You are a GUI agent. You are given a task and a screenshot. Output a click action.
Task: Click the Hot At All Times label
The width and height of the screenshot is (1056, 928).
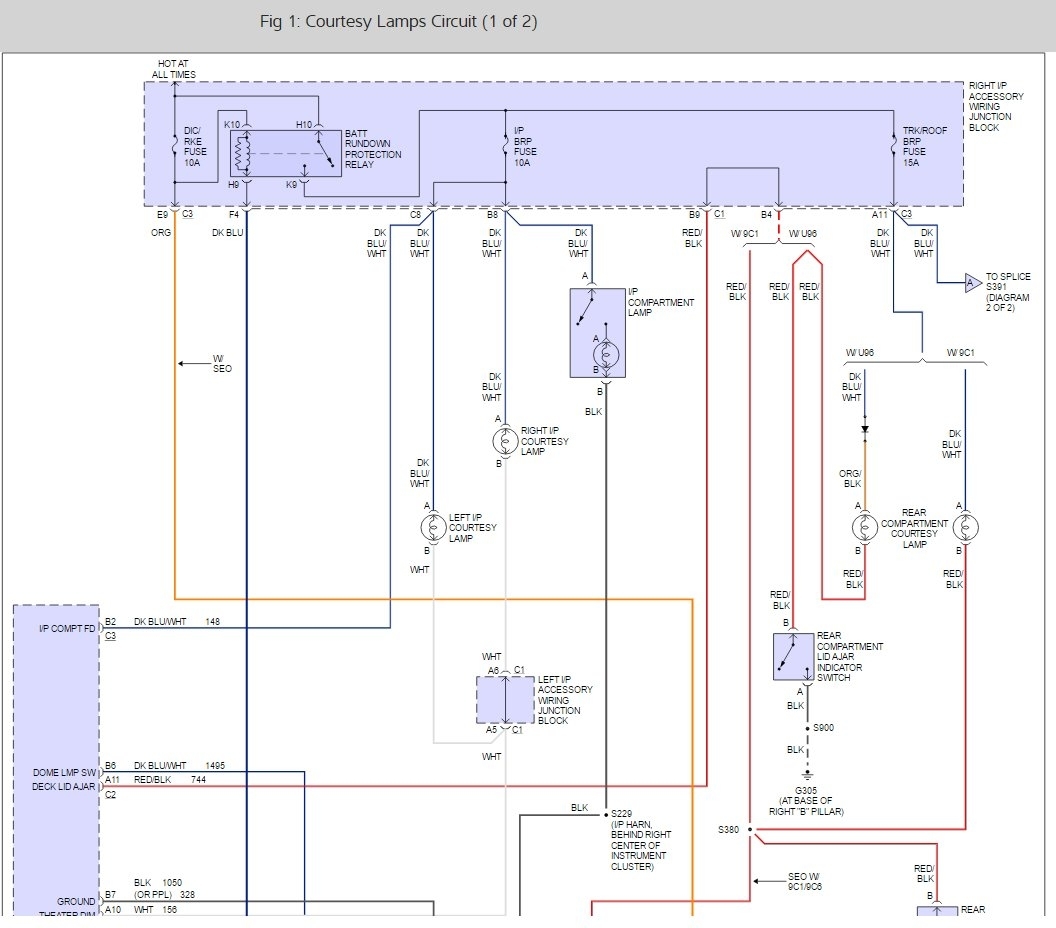[x=174, y=69]
